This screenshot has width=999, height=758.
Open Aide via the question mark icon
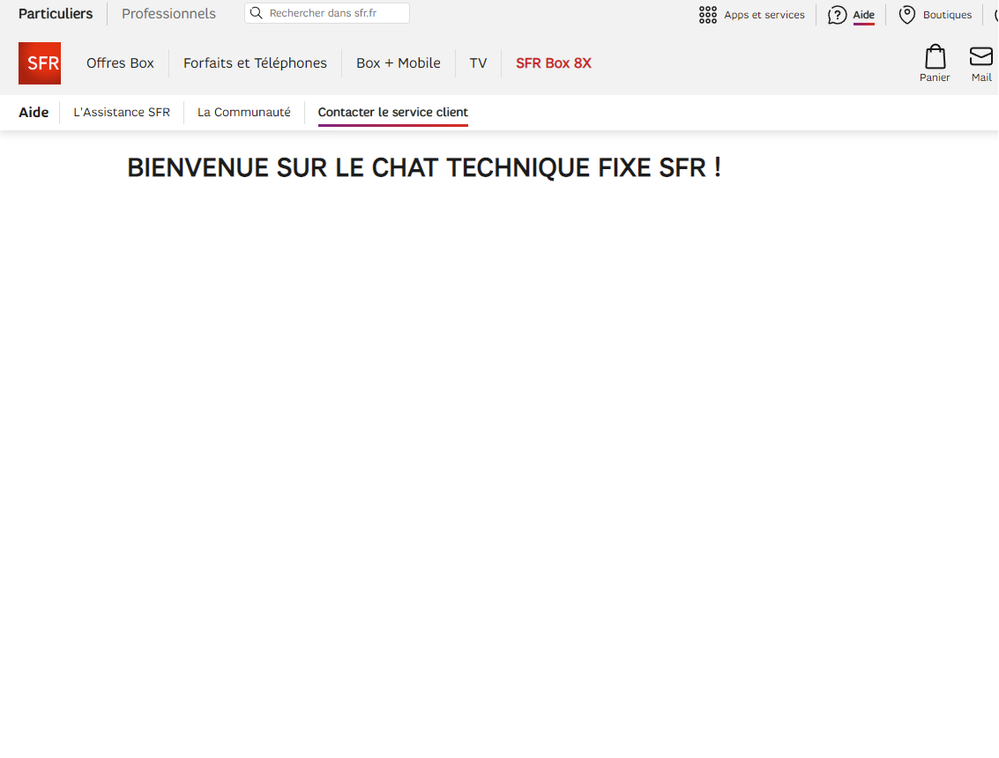point(836,15)
